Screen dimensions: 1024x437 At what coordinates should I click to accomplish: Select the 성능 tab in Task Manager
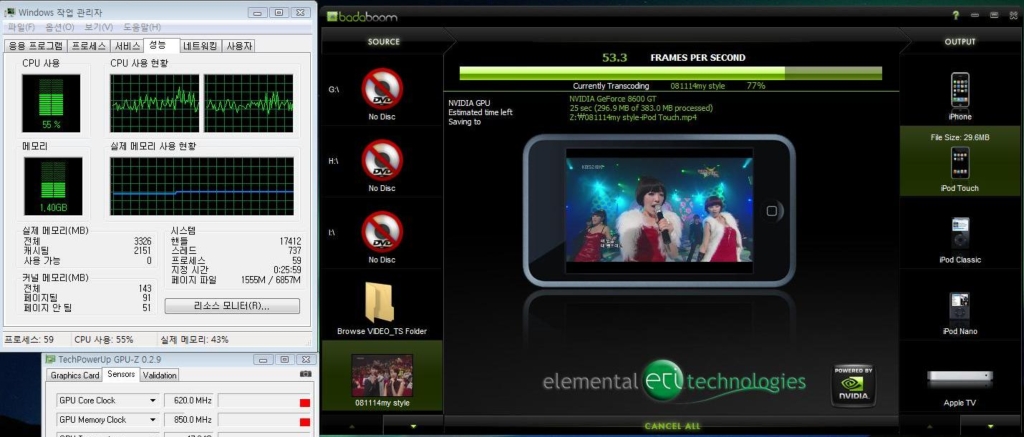click(x=161, y=44)
